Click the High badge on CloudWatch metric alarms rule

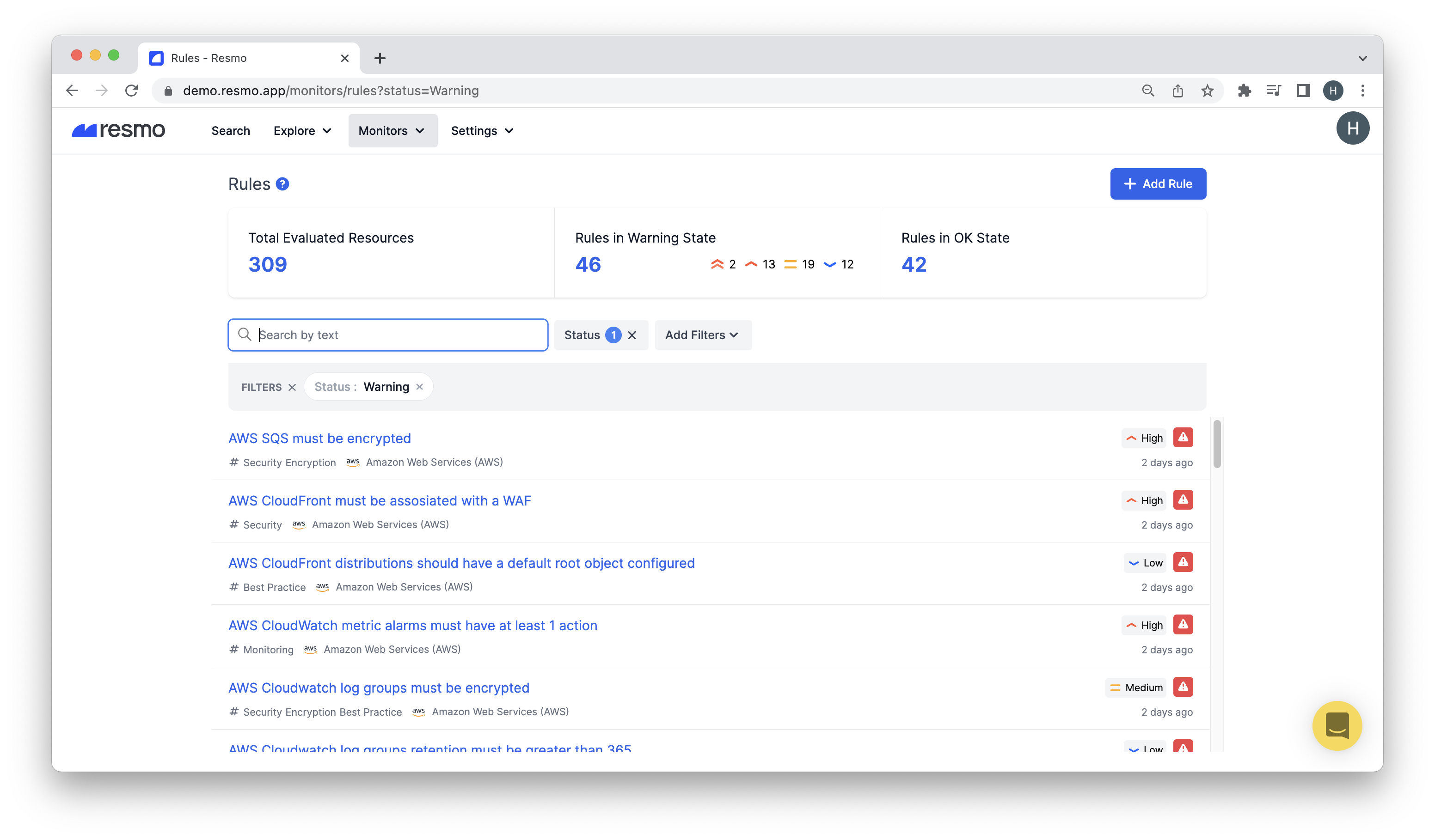1144,626
